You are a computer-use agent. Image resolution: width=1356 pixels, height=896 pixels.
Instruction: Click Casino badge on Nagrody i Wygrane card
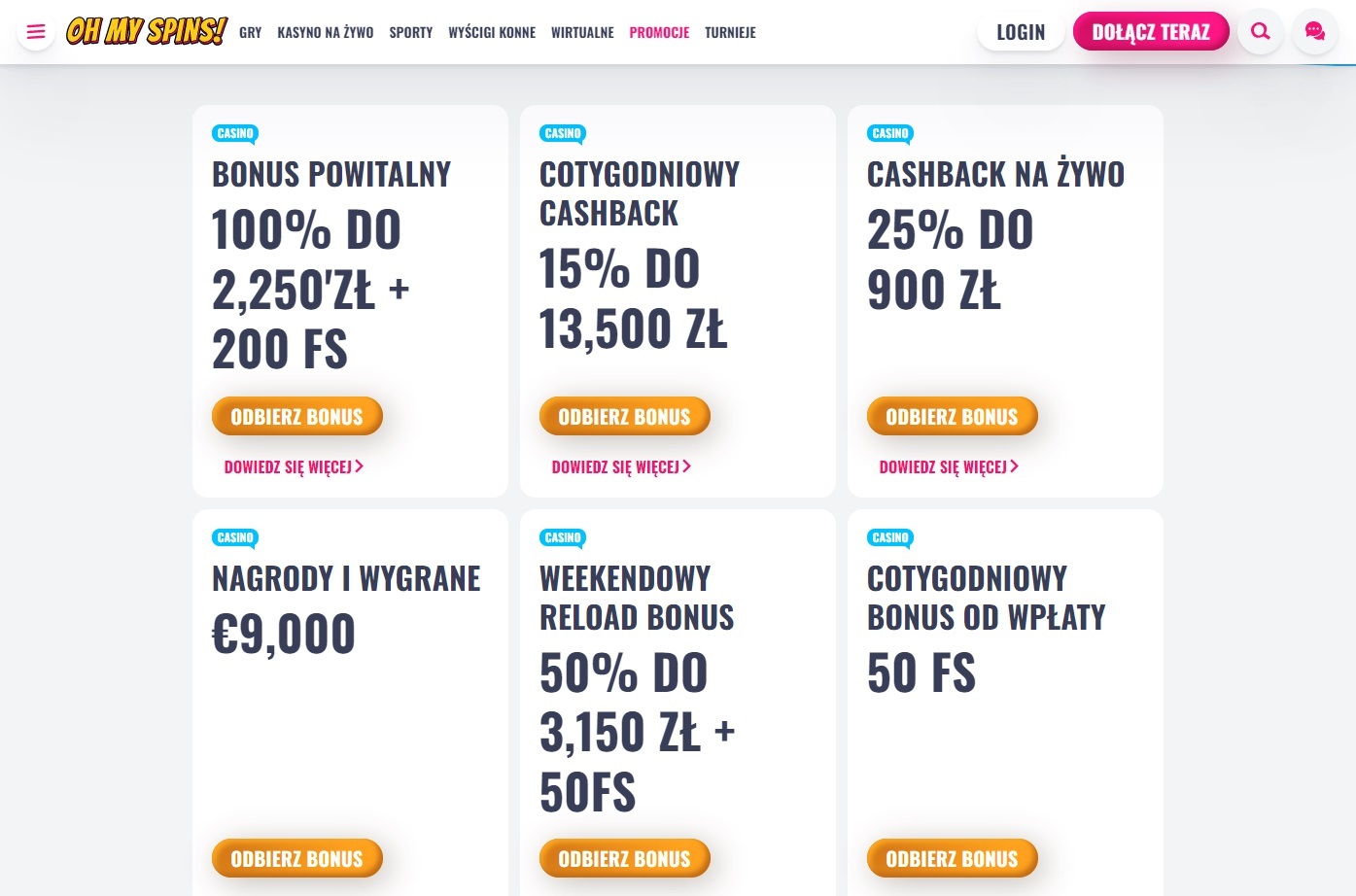click(235, 538)
